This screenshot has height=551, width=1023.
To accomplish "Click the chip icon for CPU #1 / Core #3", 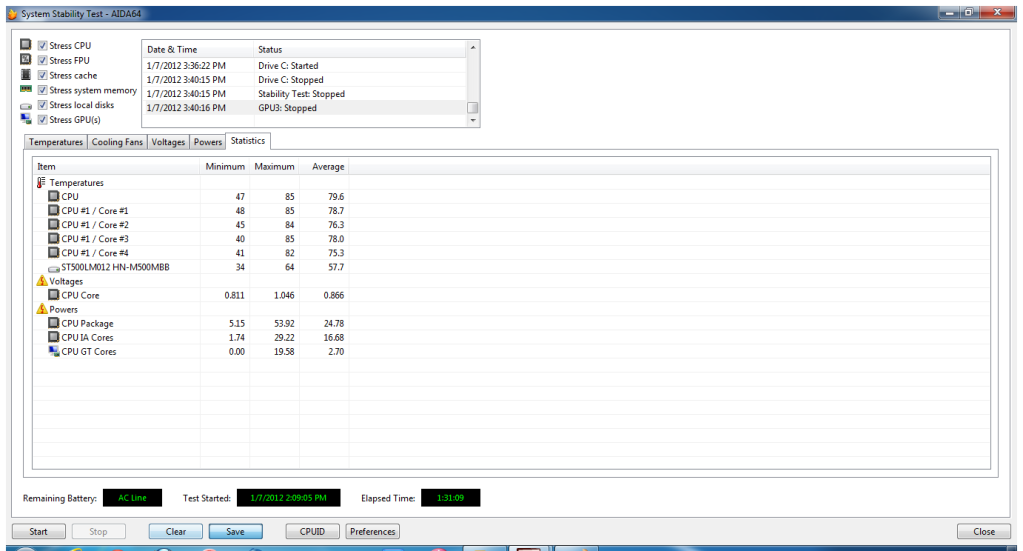I will [53, 238].
